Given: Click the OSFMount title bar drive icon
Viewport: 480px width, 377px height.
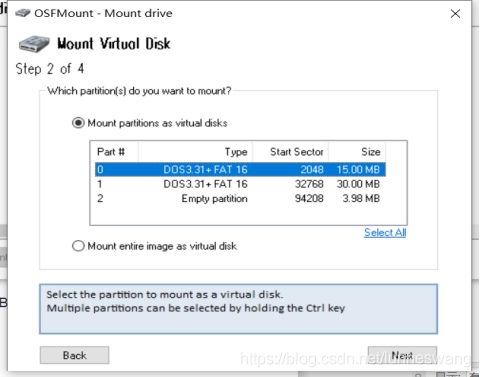Looking at the screenshot, I should pos(23,13).
